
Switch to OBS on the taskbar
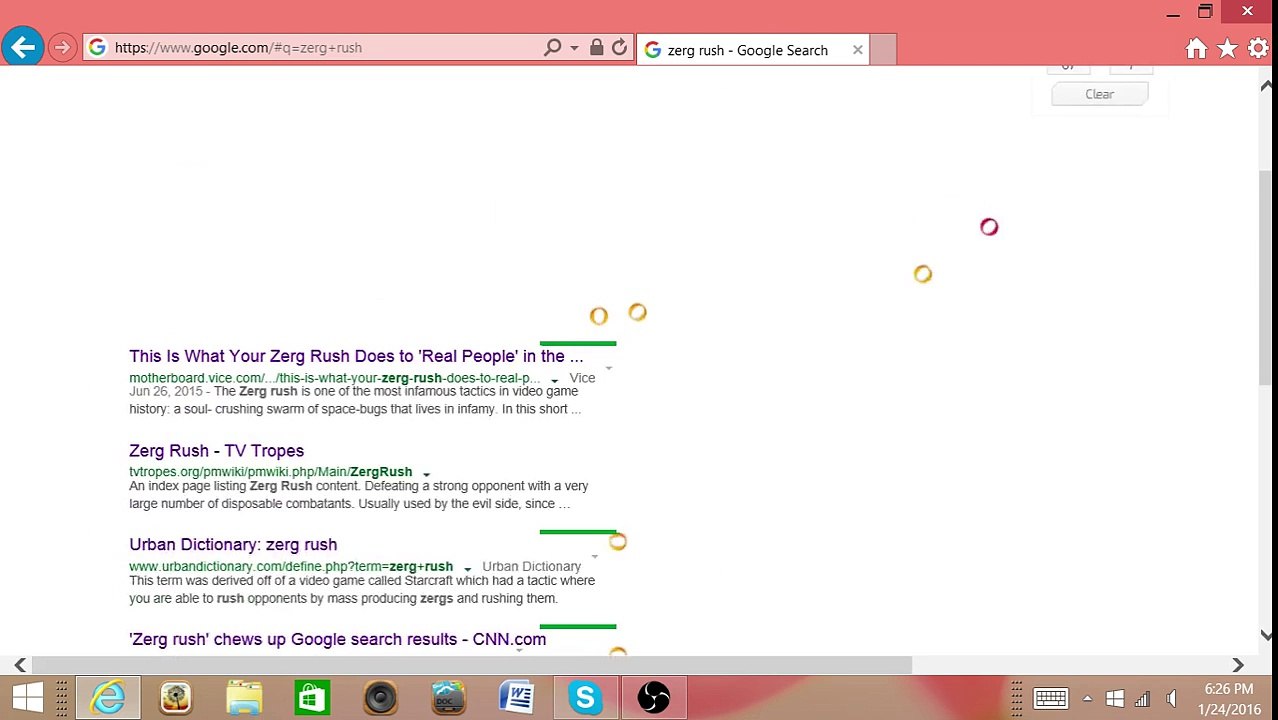653,697
